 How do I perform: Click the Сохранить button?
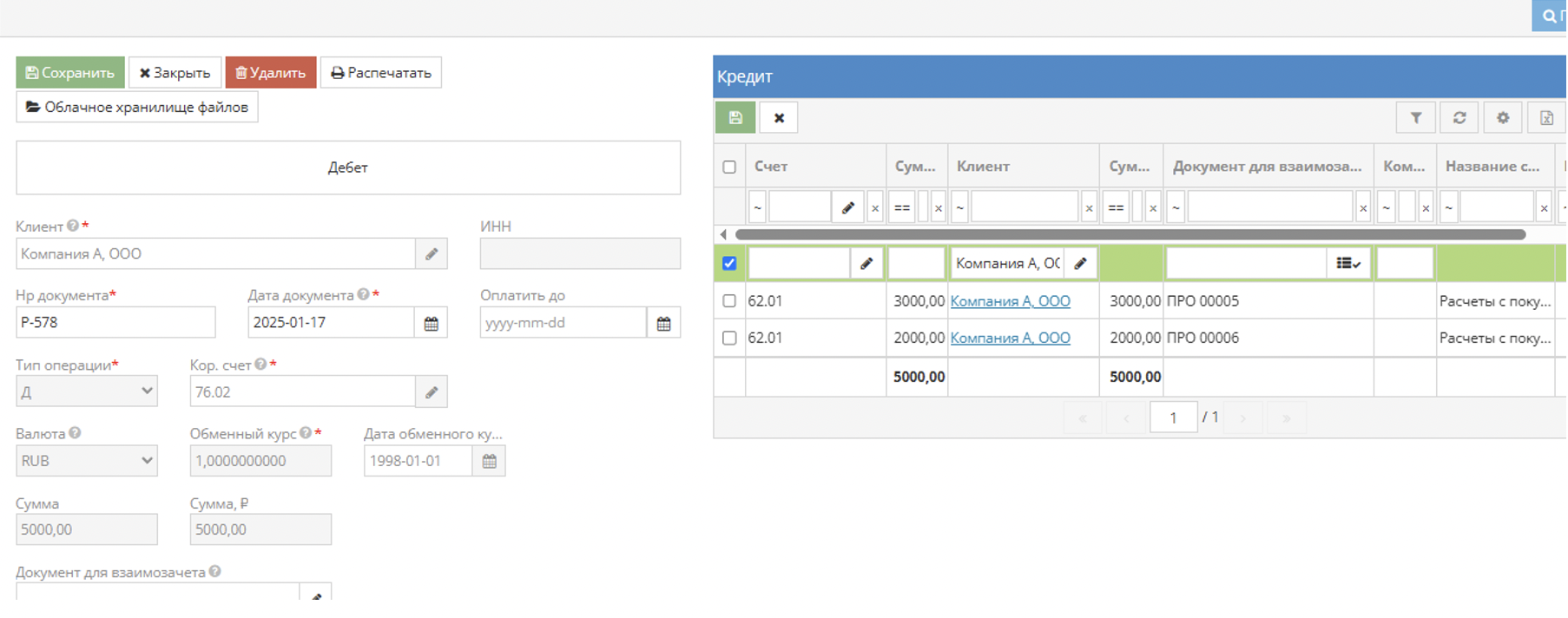tap(70, 73)
